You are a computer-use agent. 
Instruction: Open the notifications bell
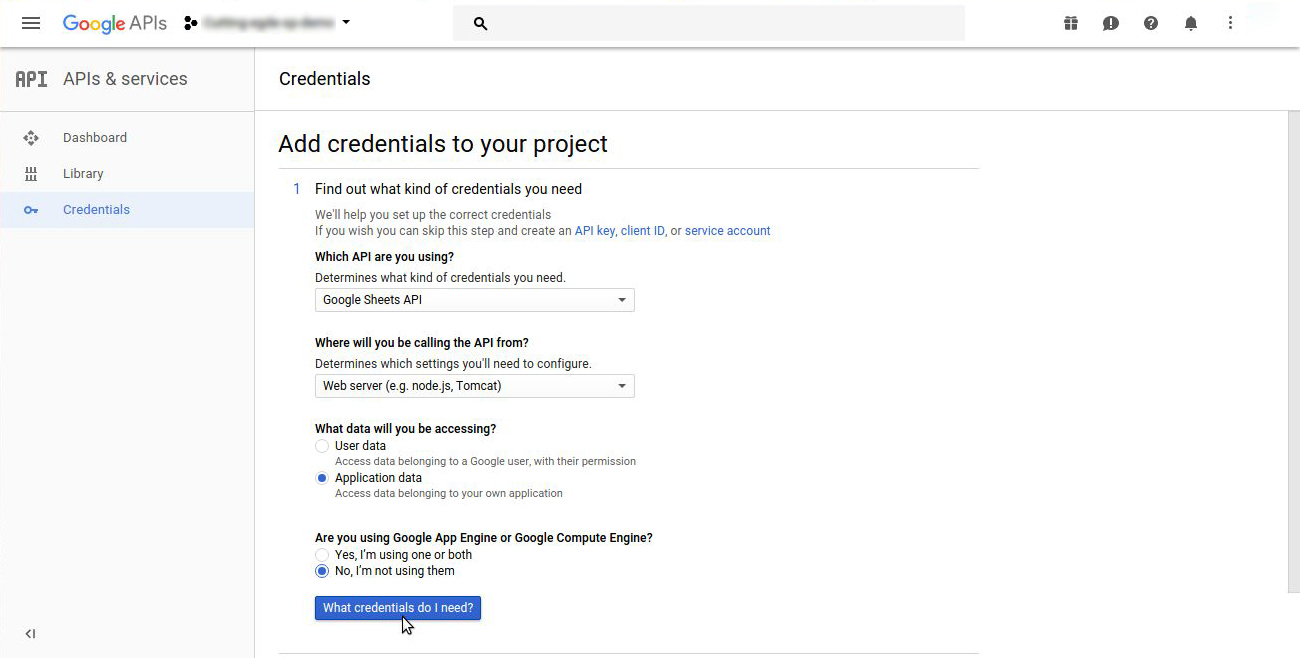tap(1191, 23)
